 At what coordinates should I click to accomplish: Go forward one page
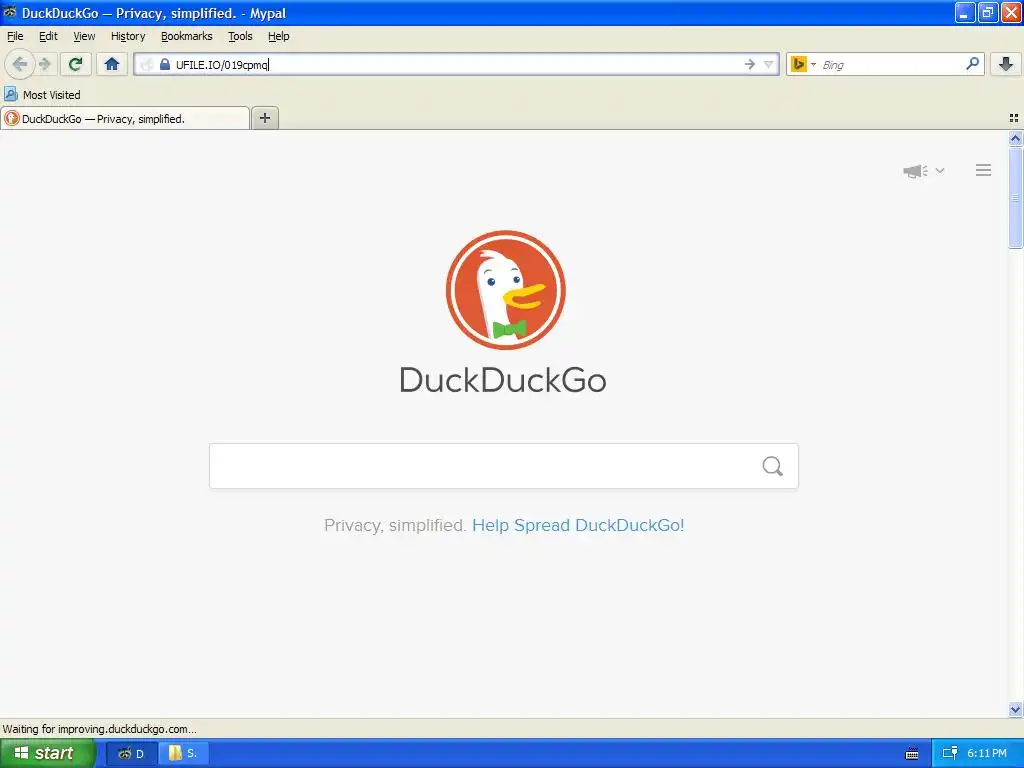[45, 64]
